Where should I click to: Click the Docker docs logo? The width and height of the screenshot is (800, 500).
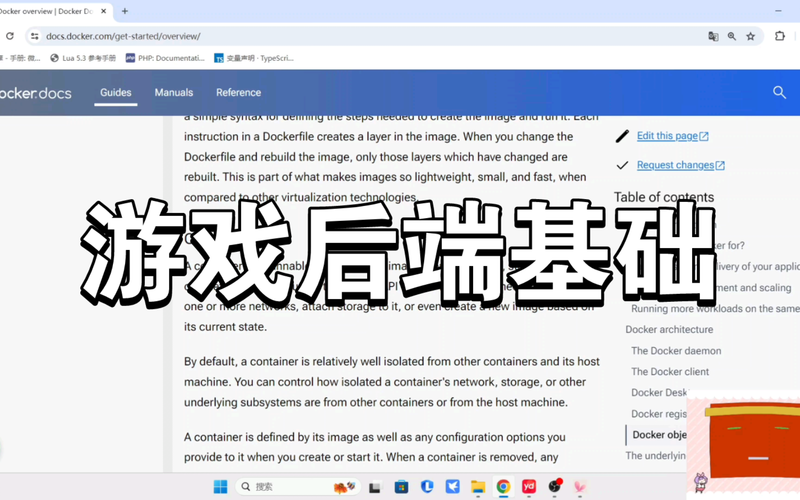(x=36, y=93)
